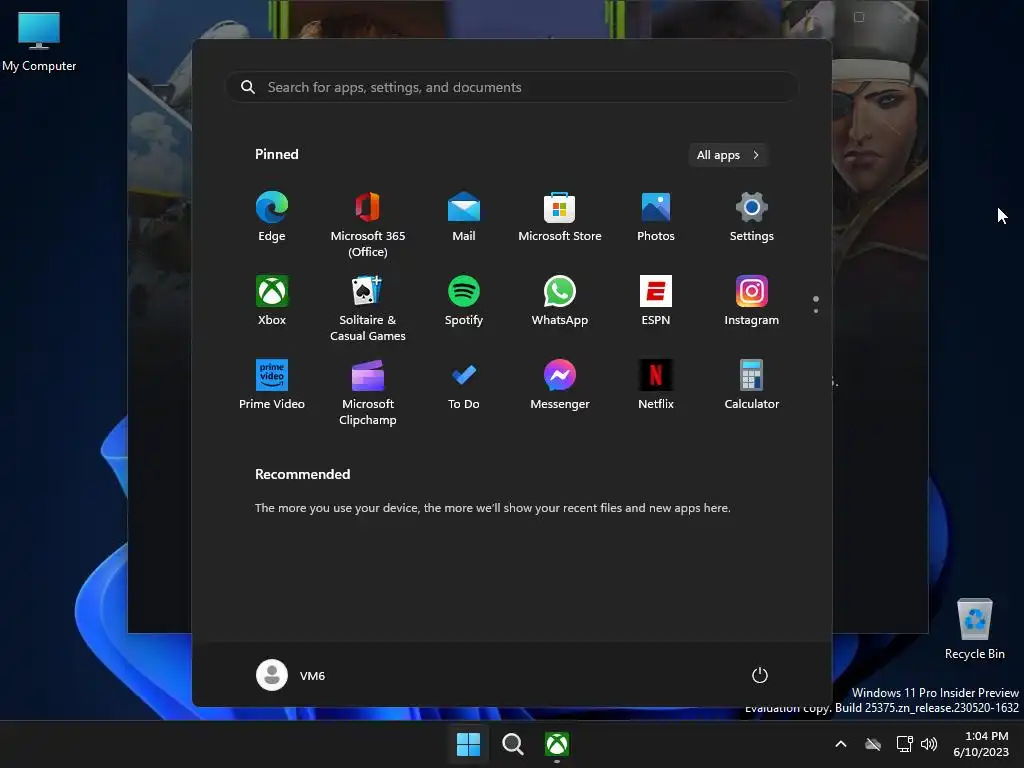This screenshot has height=768, width=1024.
Task: Launch Spotify
Action: click(x=464, y=301)
